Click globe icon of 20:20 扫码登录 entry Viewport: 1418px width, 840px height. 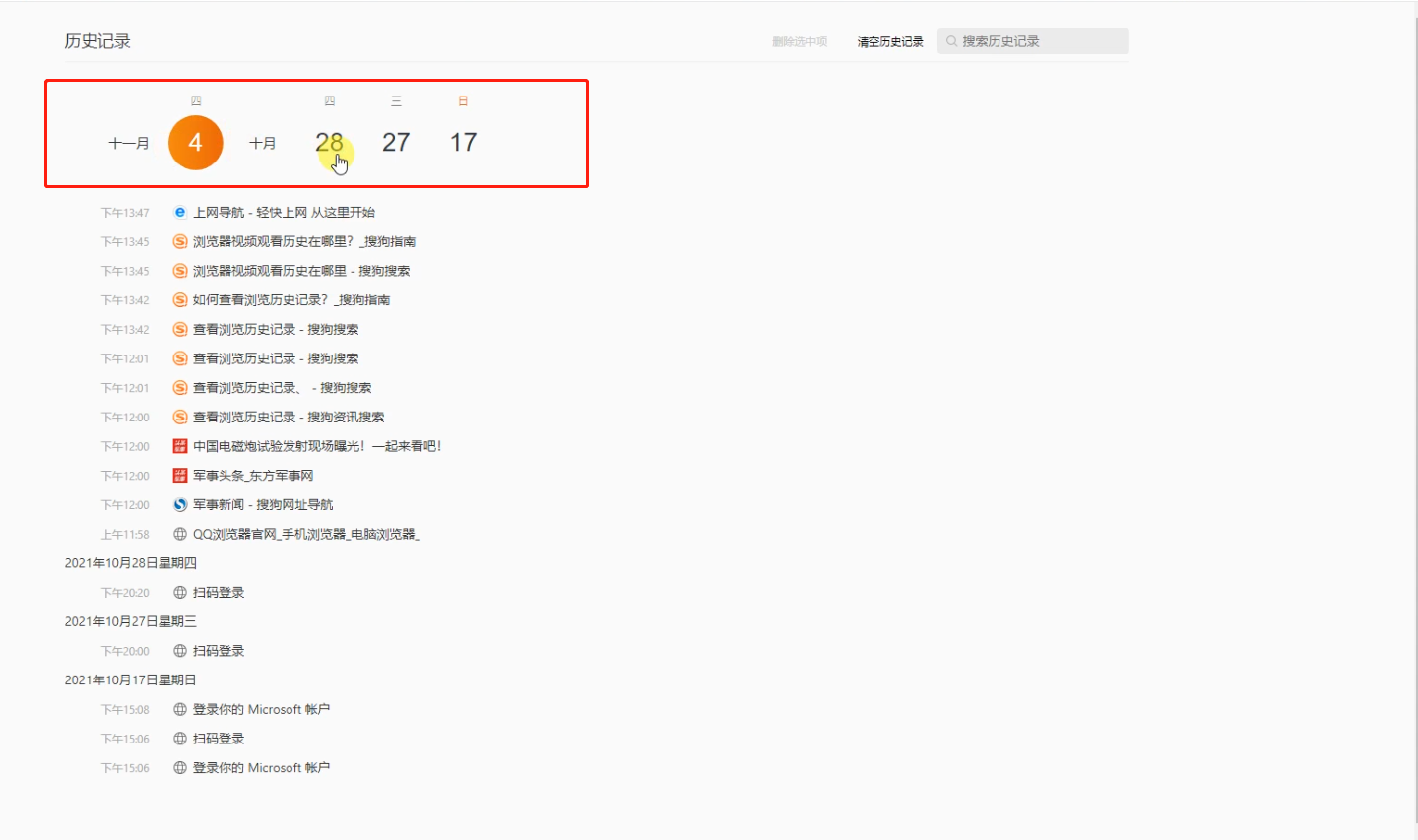(x=180, y=593)
